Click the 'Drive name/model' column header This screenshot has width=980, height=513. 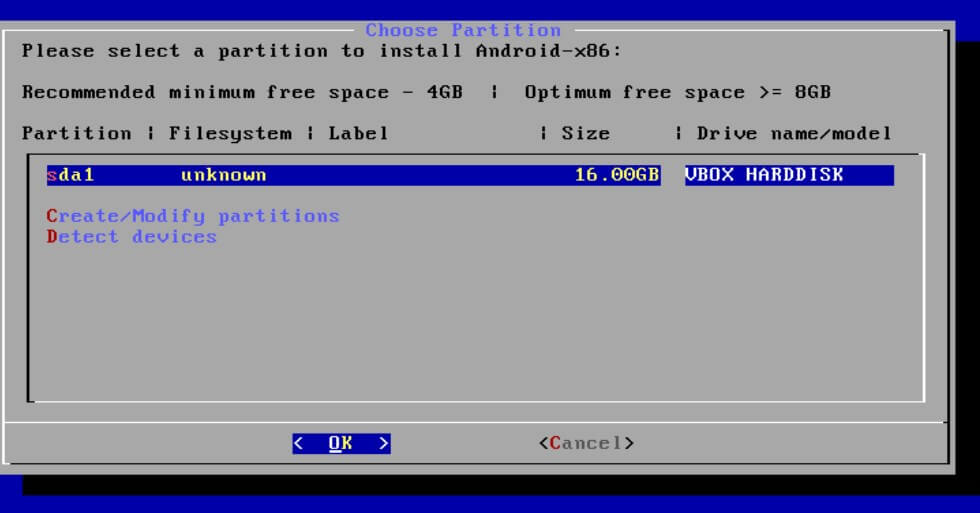794,134
